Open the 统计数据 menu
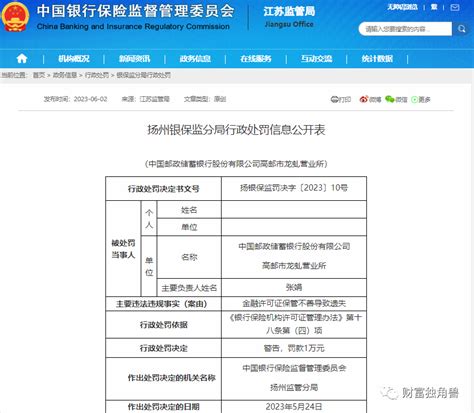 pyautogui.click(x=377, y=59)
